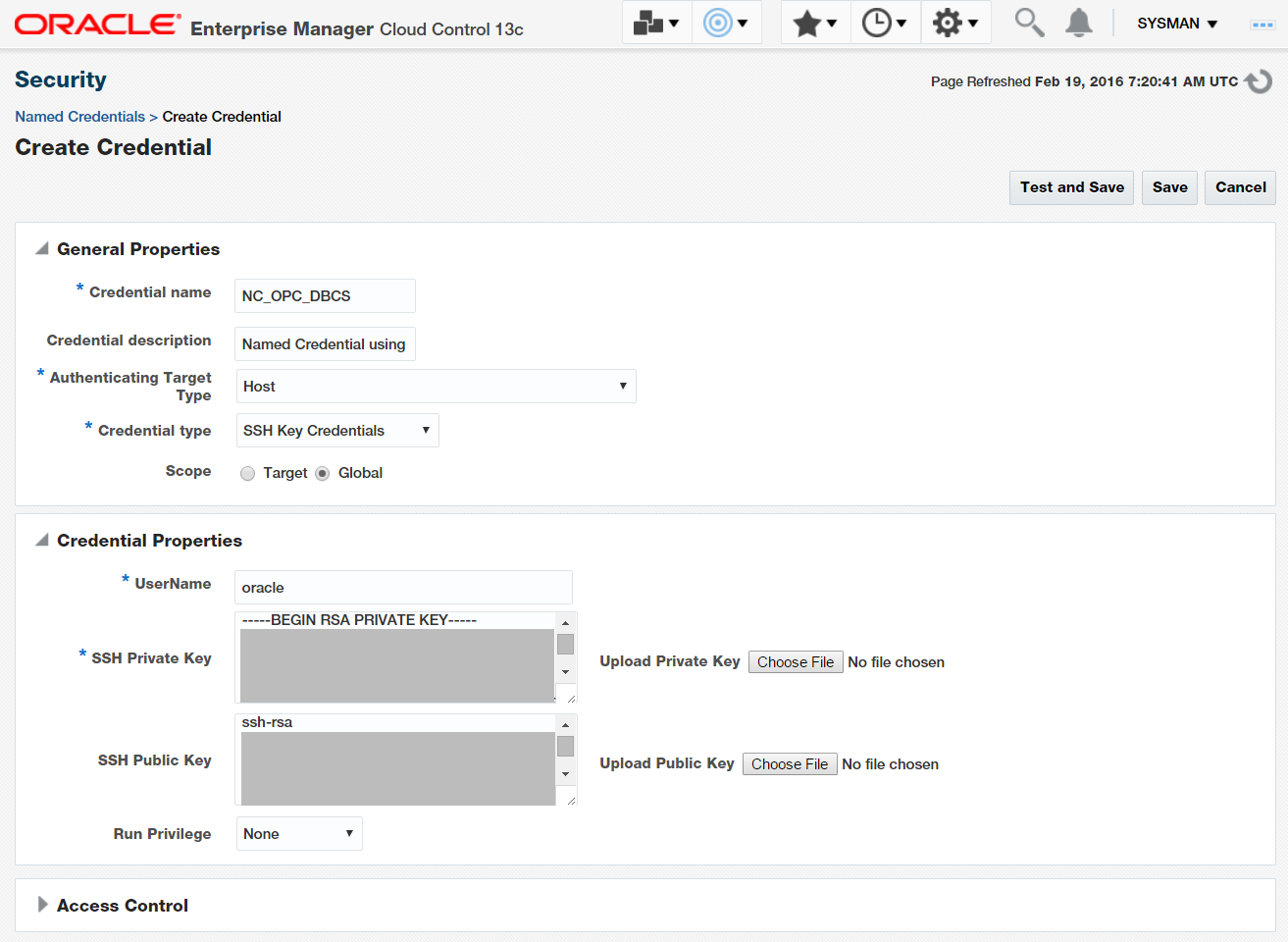This screenshot has width=1288, height=942.
Task: Select the Global scope radio button
Action: pyautogui.click(x=322, y=474)
